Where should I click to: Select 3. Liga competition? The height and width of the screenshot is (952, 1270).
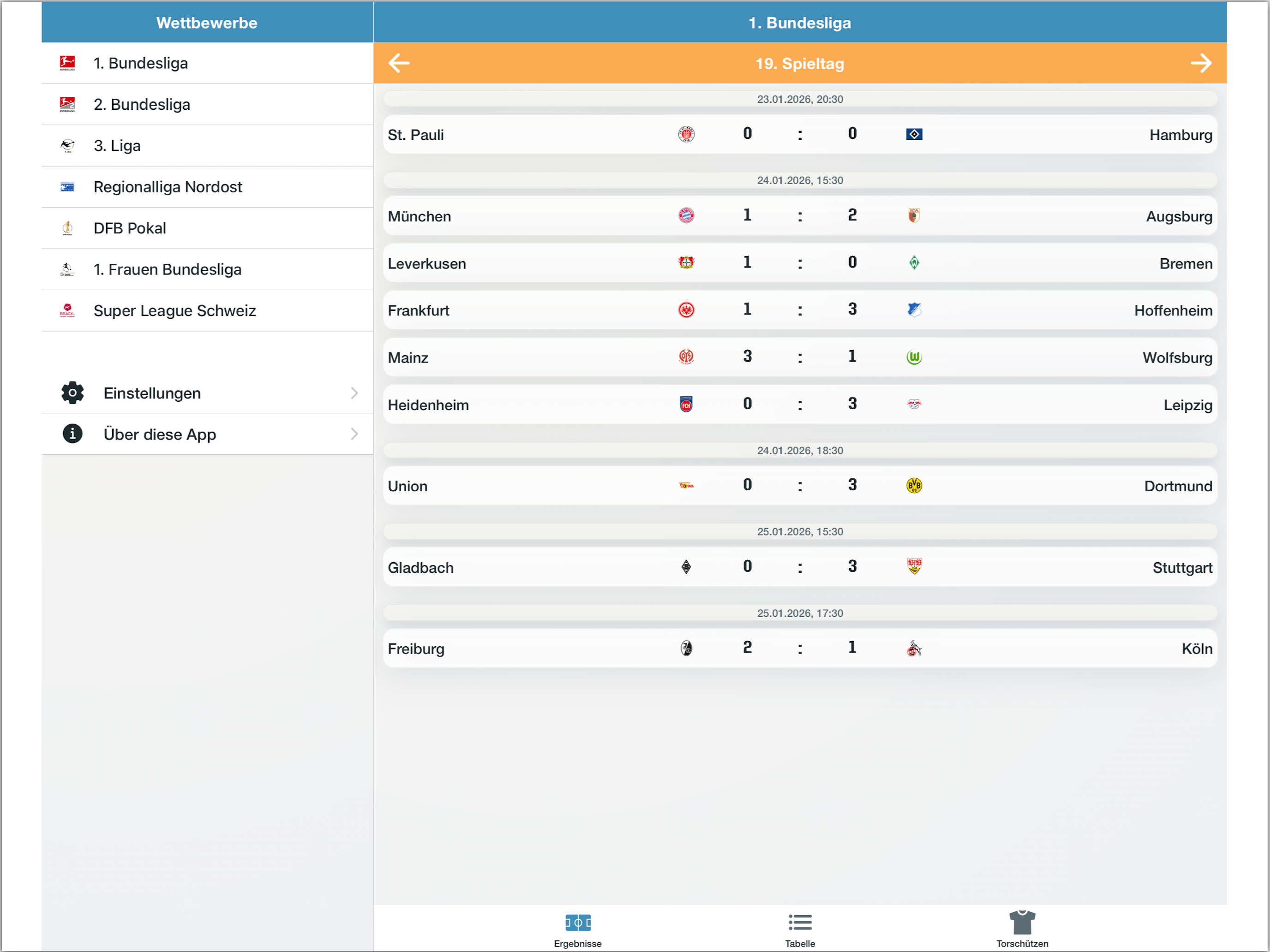(207, 146)
